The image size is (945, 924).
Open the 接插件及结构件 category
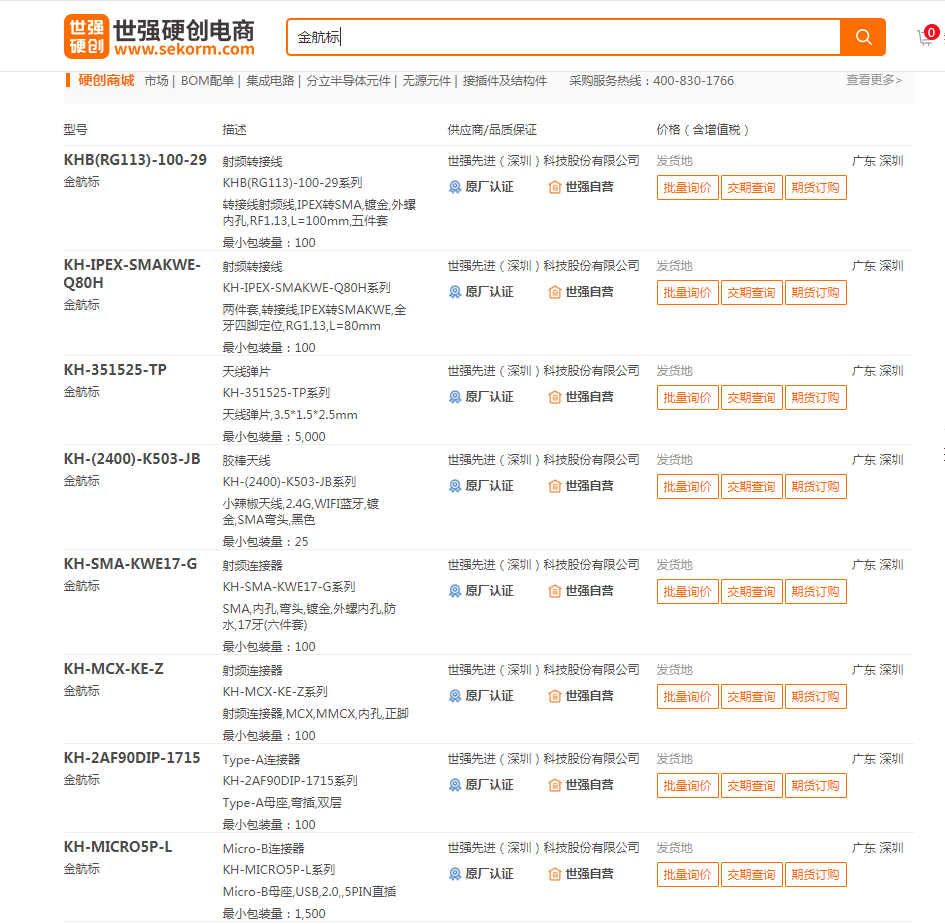pyautogui.click(x=505, y=81)
